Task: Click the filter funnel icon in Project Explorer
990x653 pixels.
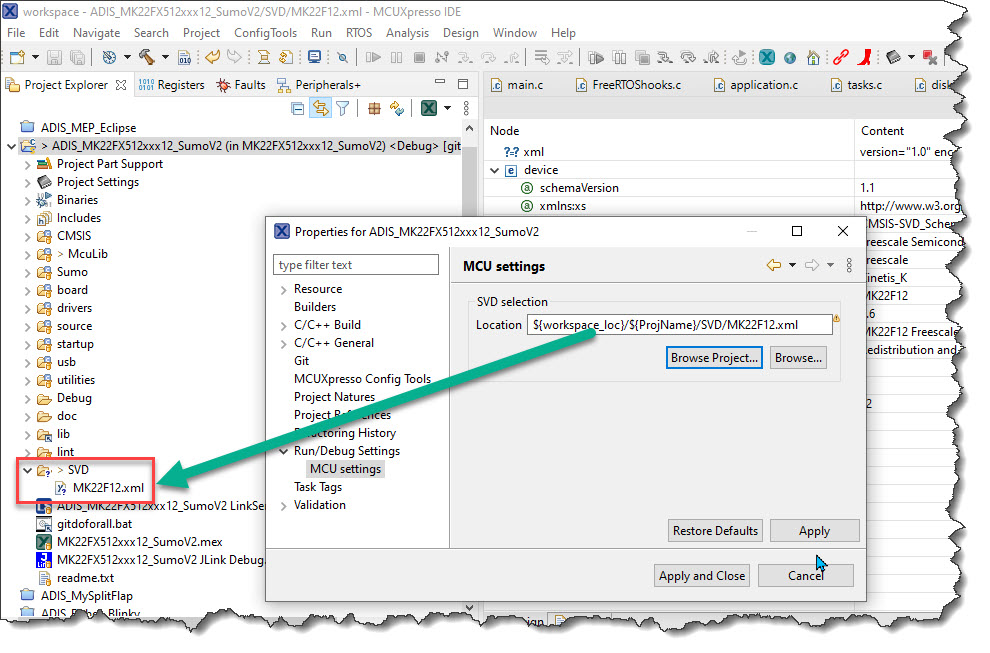Action: (342, 108)
